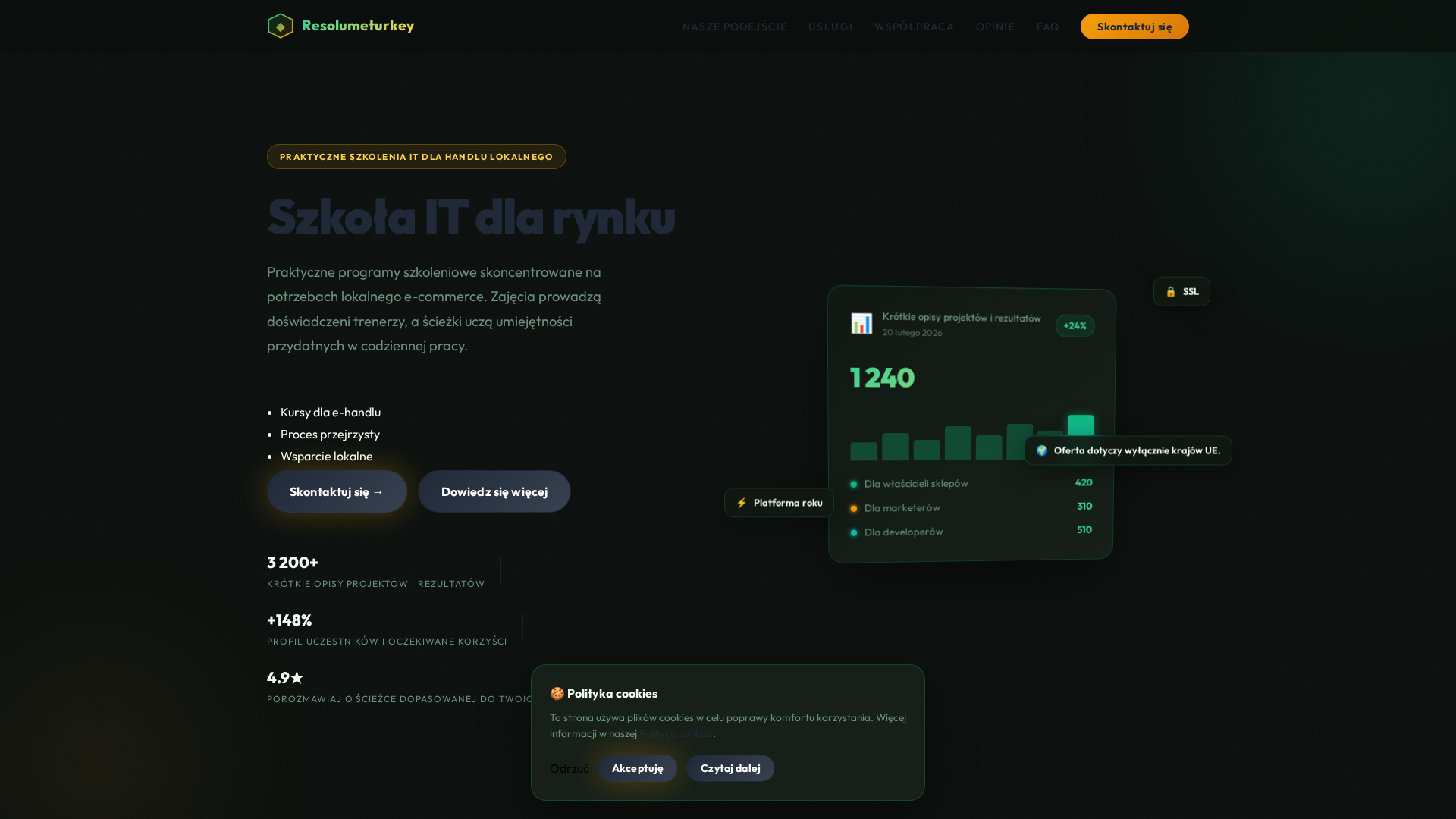The height and width of the screenshot is (819, 1456).
Task: Click the highlighted tallest chart bar
Action: [1081, 425]
